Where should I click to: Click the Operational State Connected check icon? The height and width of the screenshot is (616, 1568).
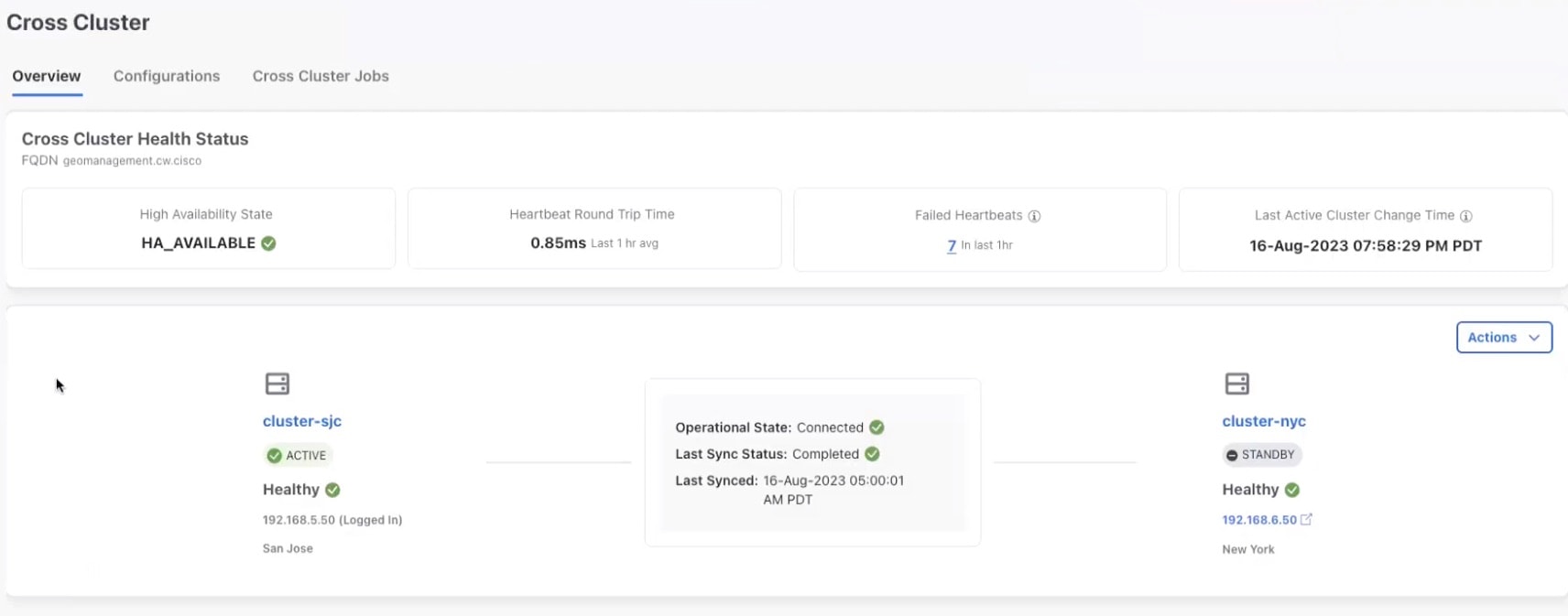click(x=877, y=427)
